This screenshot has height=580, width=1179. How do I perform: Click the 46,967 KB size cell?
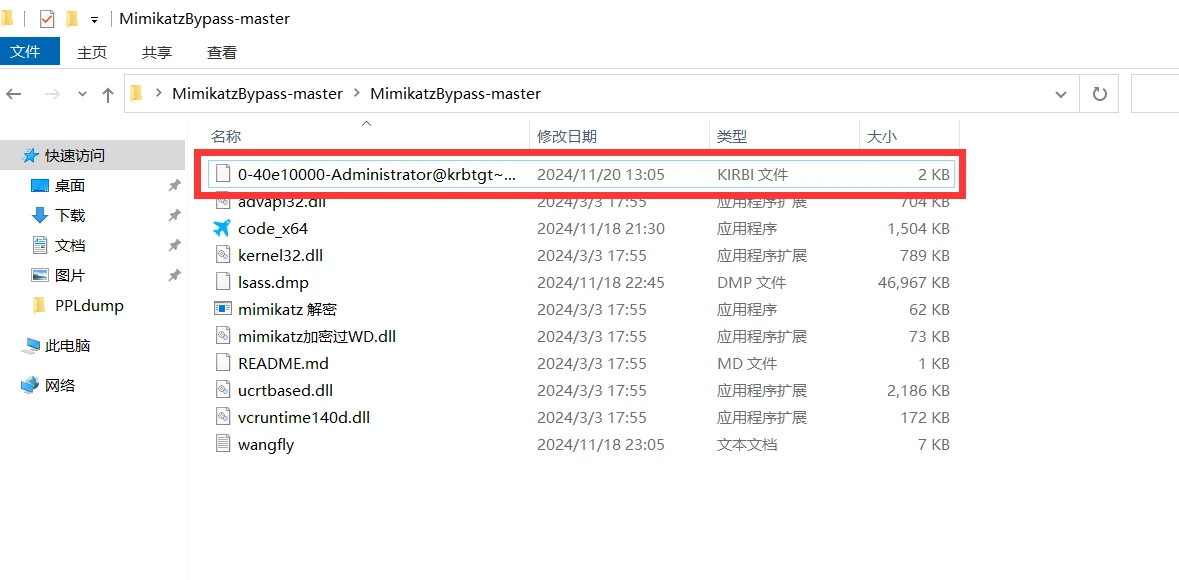914,283
